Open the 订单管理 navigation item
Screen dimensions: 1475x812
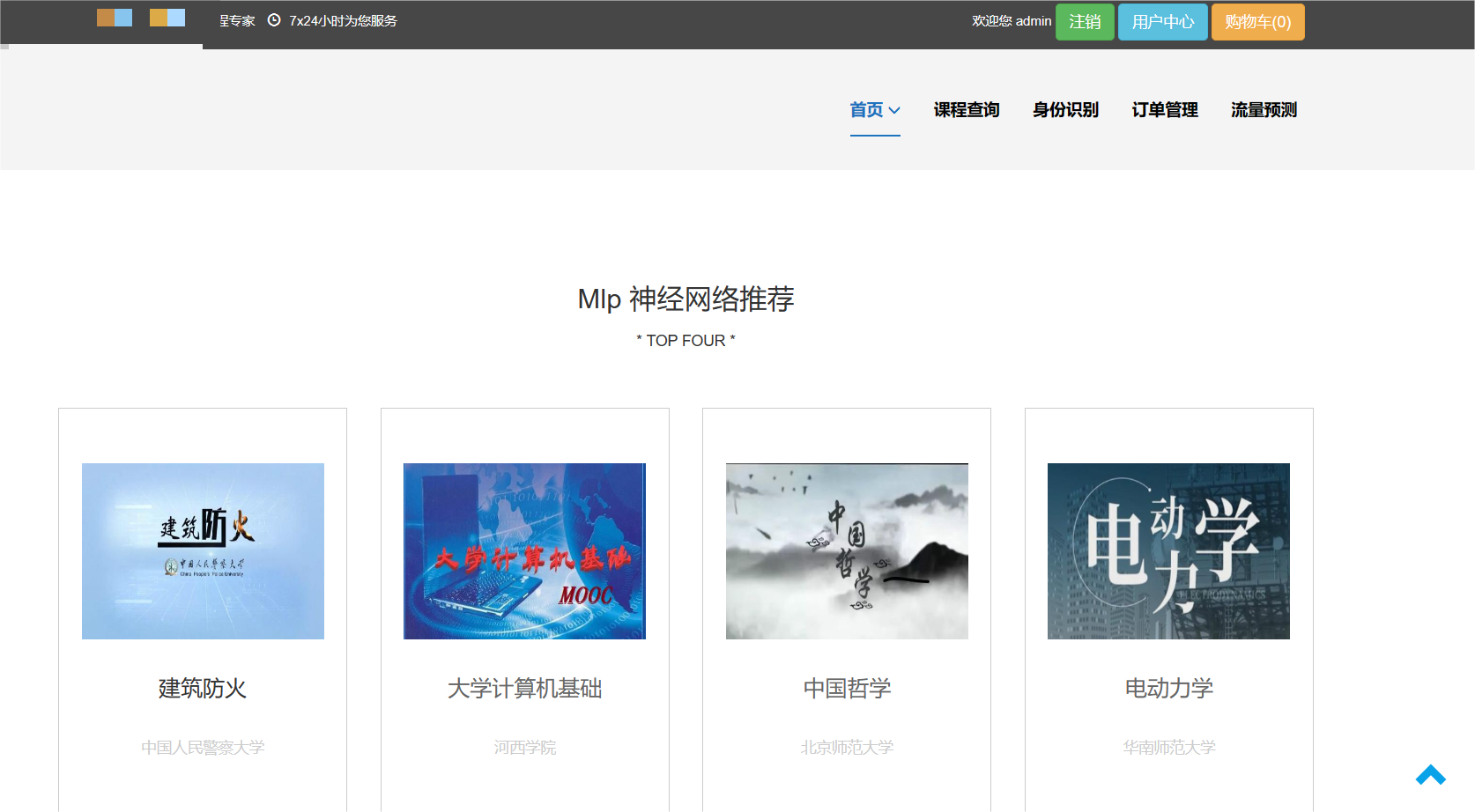click(1164, 109)
